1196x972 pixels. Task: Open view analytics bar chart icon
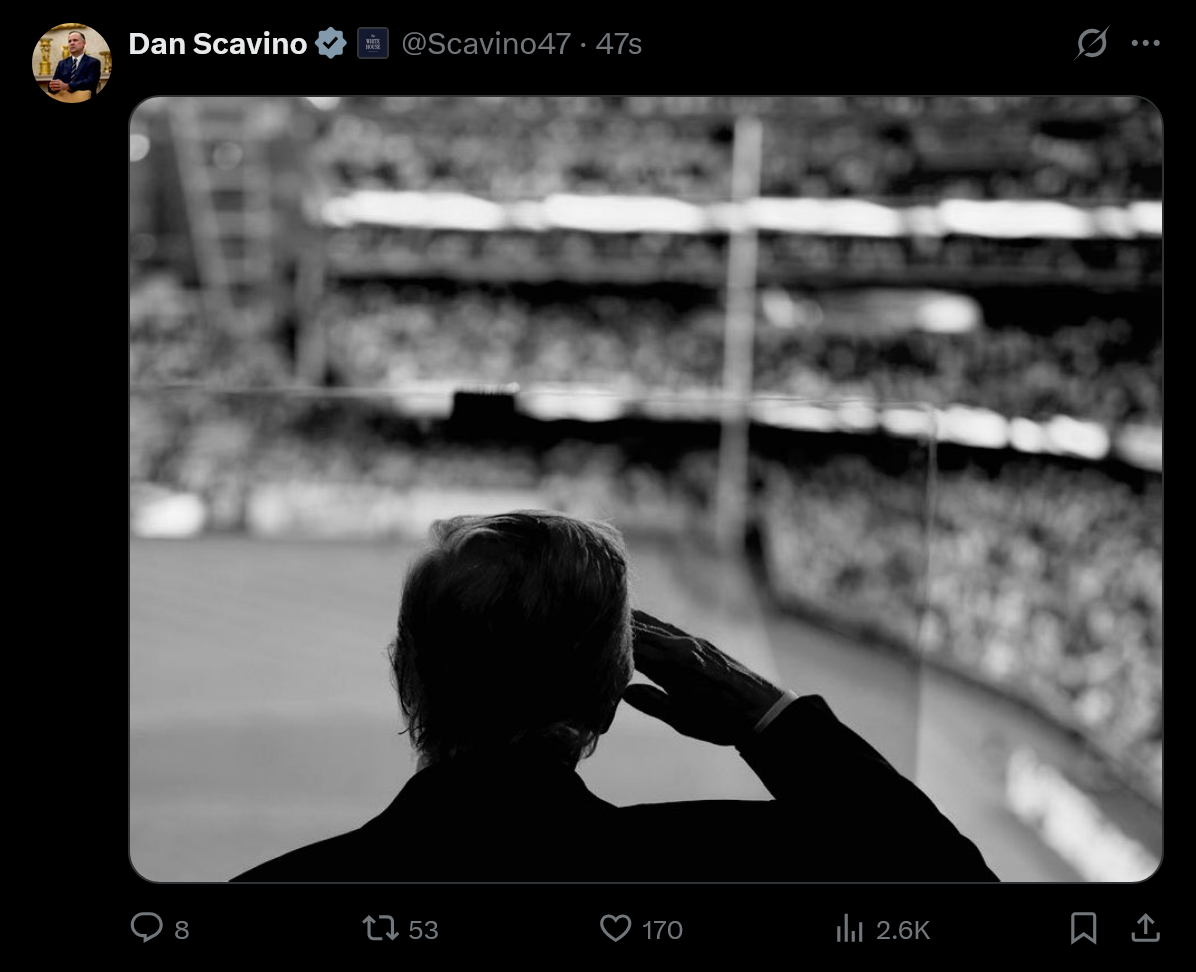(849, 929)
